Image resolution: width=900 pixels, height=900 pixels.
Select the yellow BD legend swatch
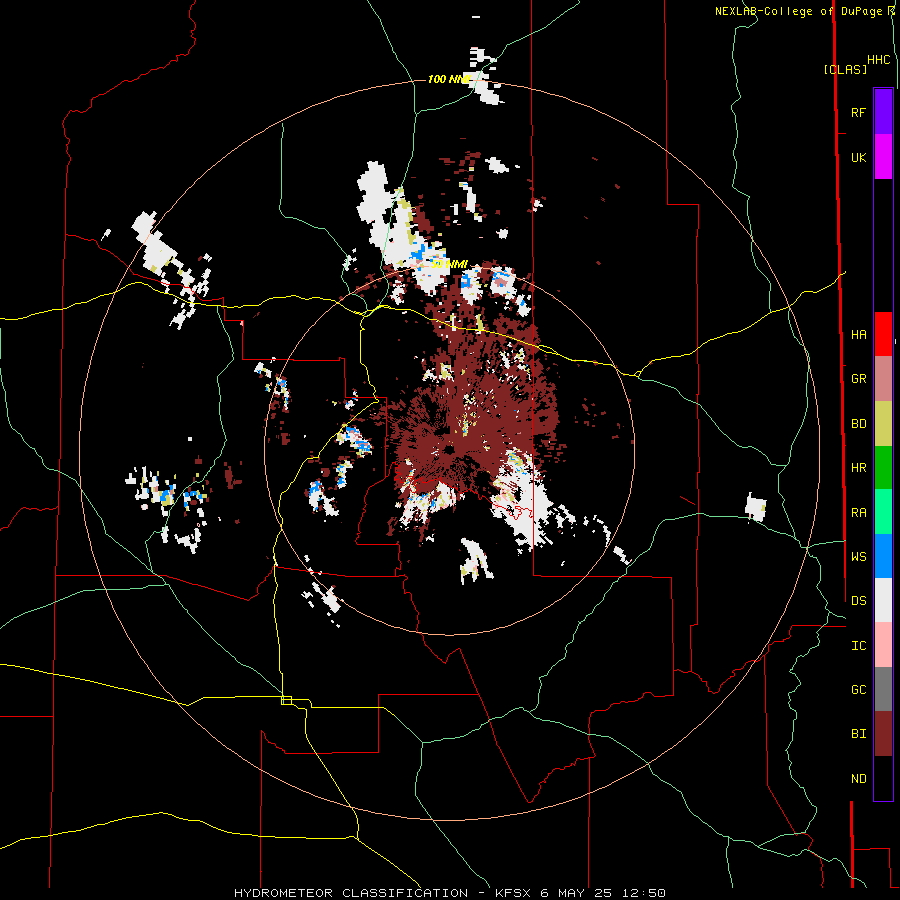(x=883, y=424)
